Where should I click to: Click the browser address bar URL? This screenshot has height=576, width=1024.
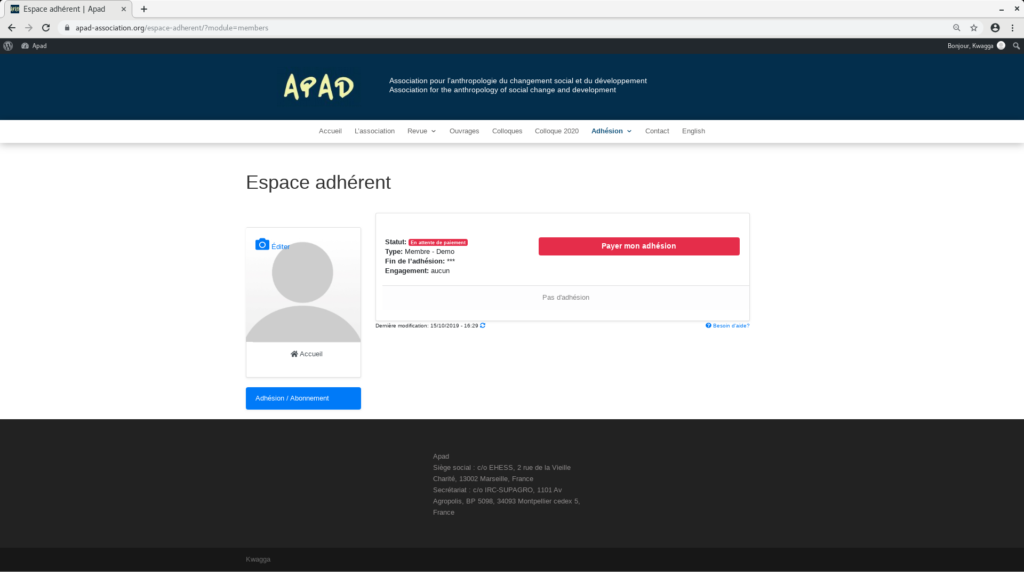coord(171,28)
